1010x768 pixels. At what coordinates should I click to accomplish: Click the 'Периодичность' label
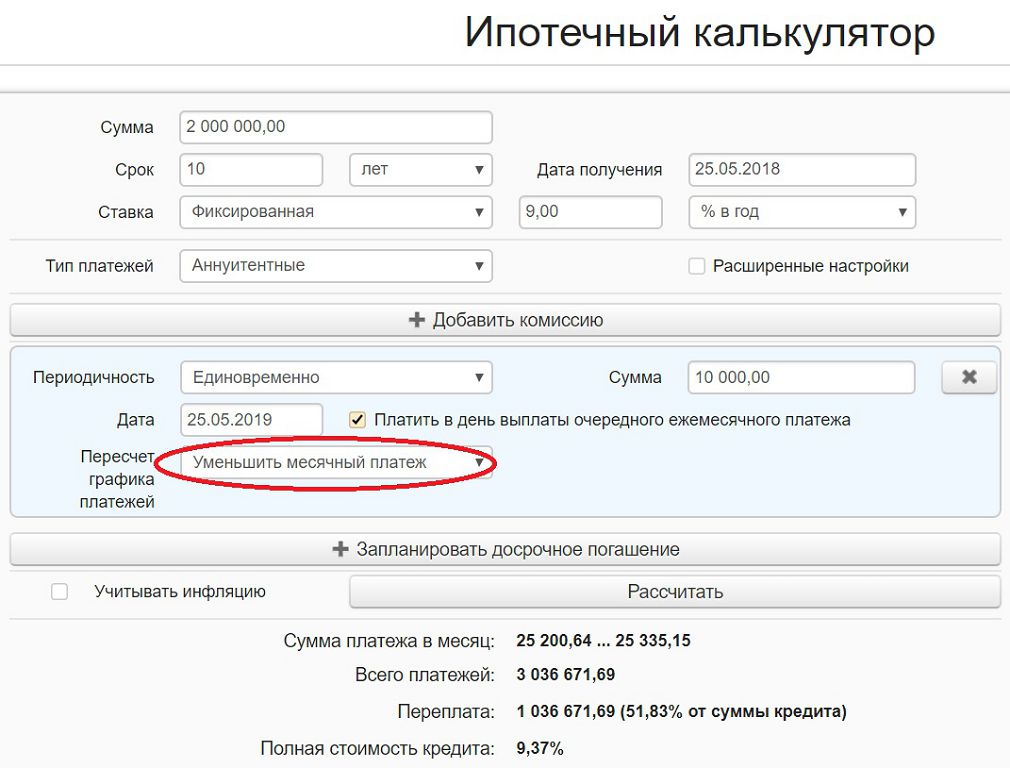click(93, 378)
